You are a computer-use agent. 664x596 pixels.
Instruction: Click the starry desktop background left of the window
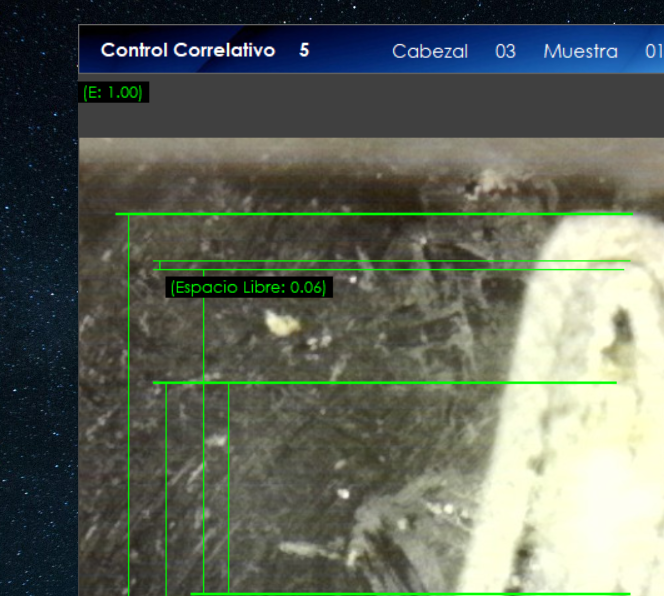tap(38, 300)
